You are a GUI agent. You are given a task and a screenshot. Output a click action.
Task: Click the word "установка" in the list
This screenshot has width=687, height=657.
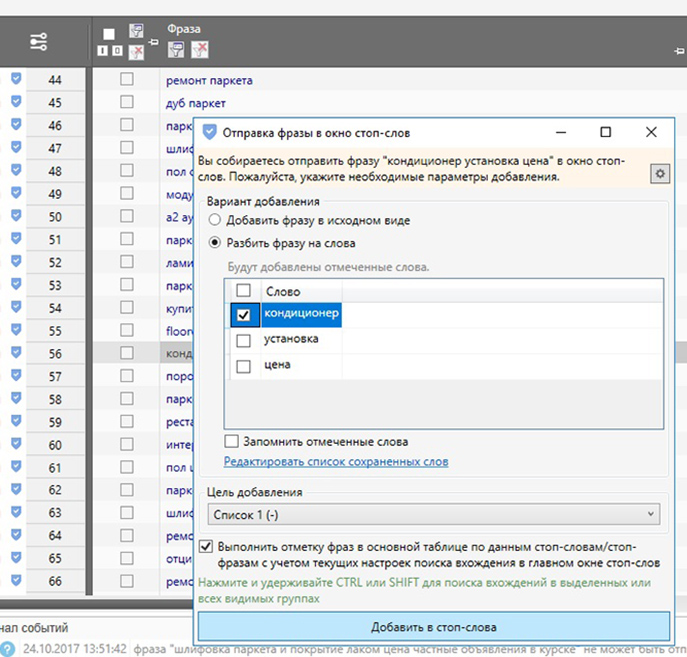(x=291, y=339)
